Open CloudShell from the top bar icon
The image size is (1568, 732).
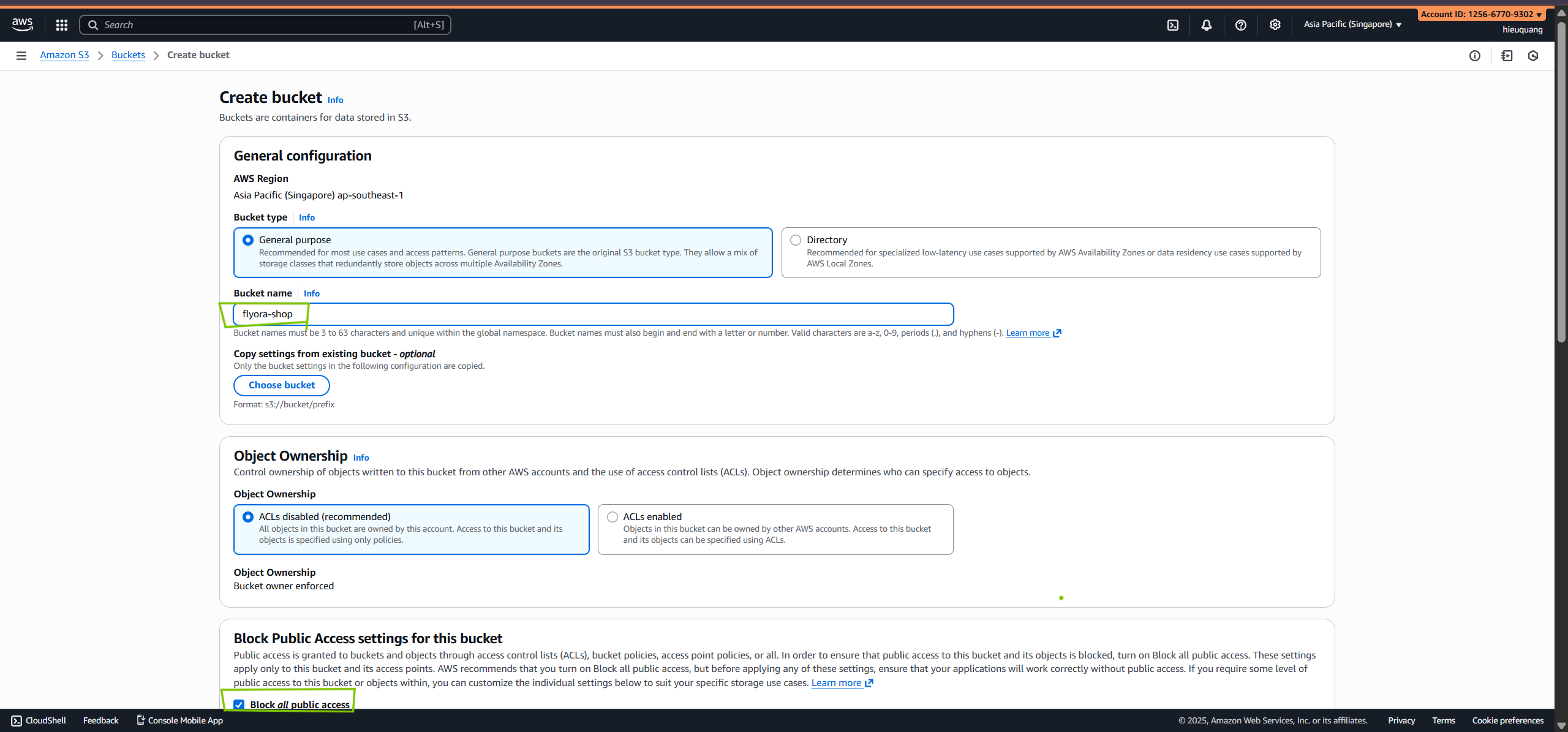click(x=1172, y=25)
